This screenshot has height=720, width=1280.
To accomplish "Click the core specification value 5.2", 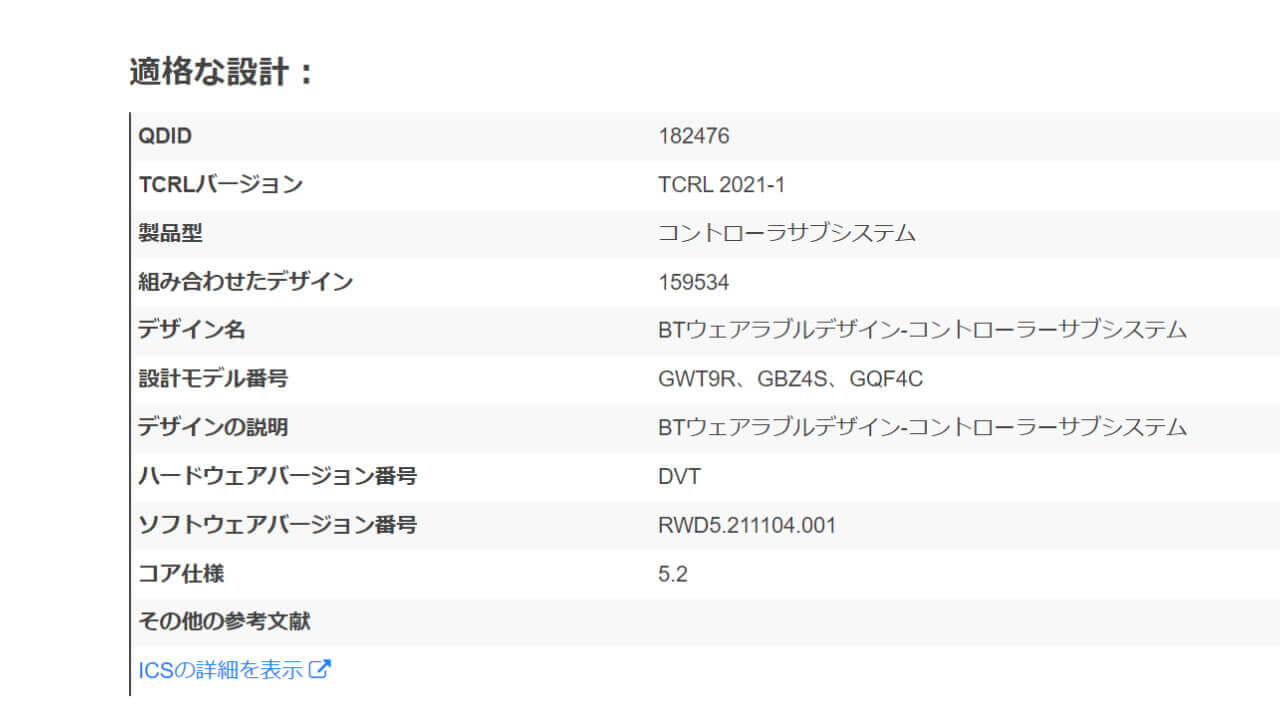I will (x=673, y=574).
